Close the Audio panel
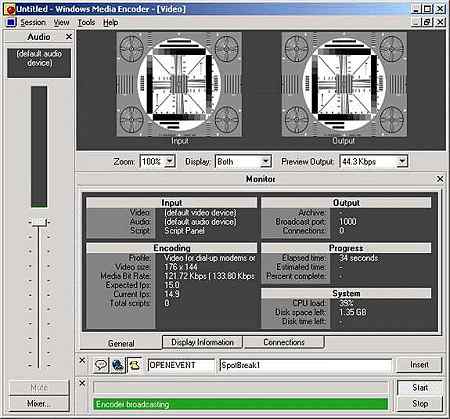The width and height of the screenshot is (450, 419). click(x=69, y=36)
